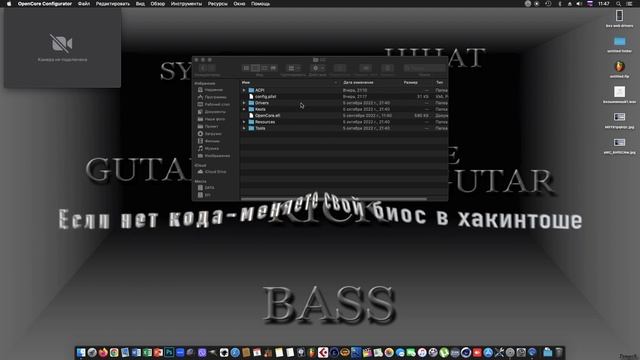The image size is (640, 360).
Task: Switch Finder to list view
Action: 256,68
